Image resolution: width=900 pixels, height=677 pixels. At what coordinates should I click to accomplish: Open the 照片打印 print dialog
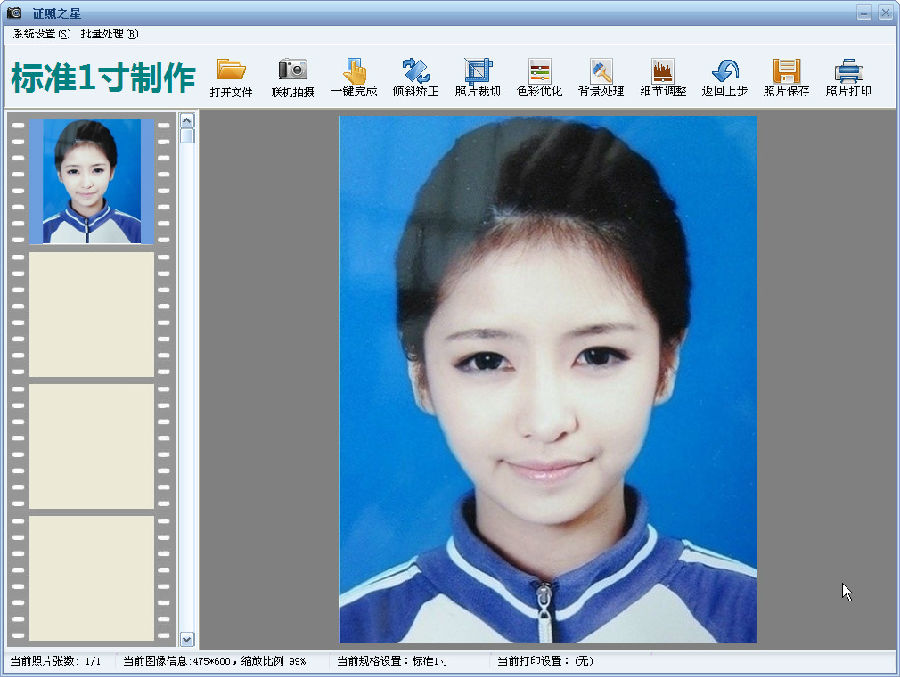pos(848,78)
